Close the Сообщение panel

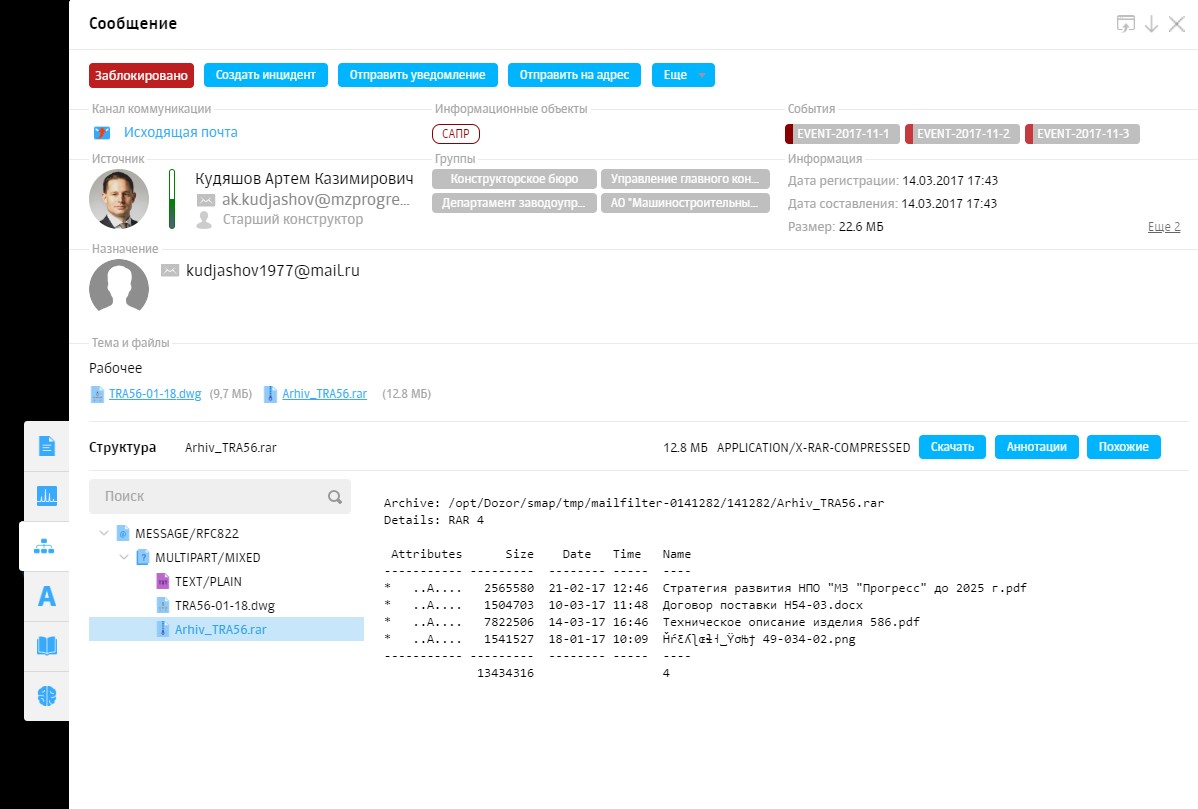pos(1177,24)
